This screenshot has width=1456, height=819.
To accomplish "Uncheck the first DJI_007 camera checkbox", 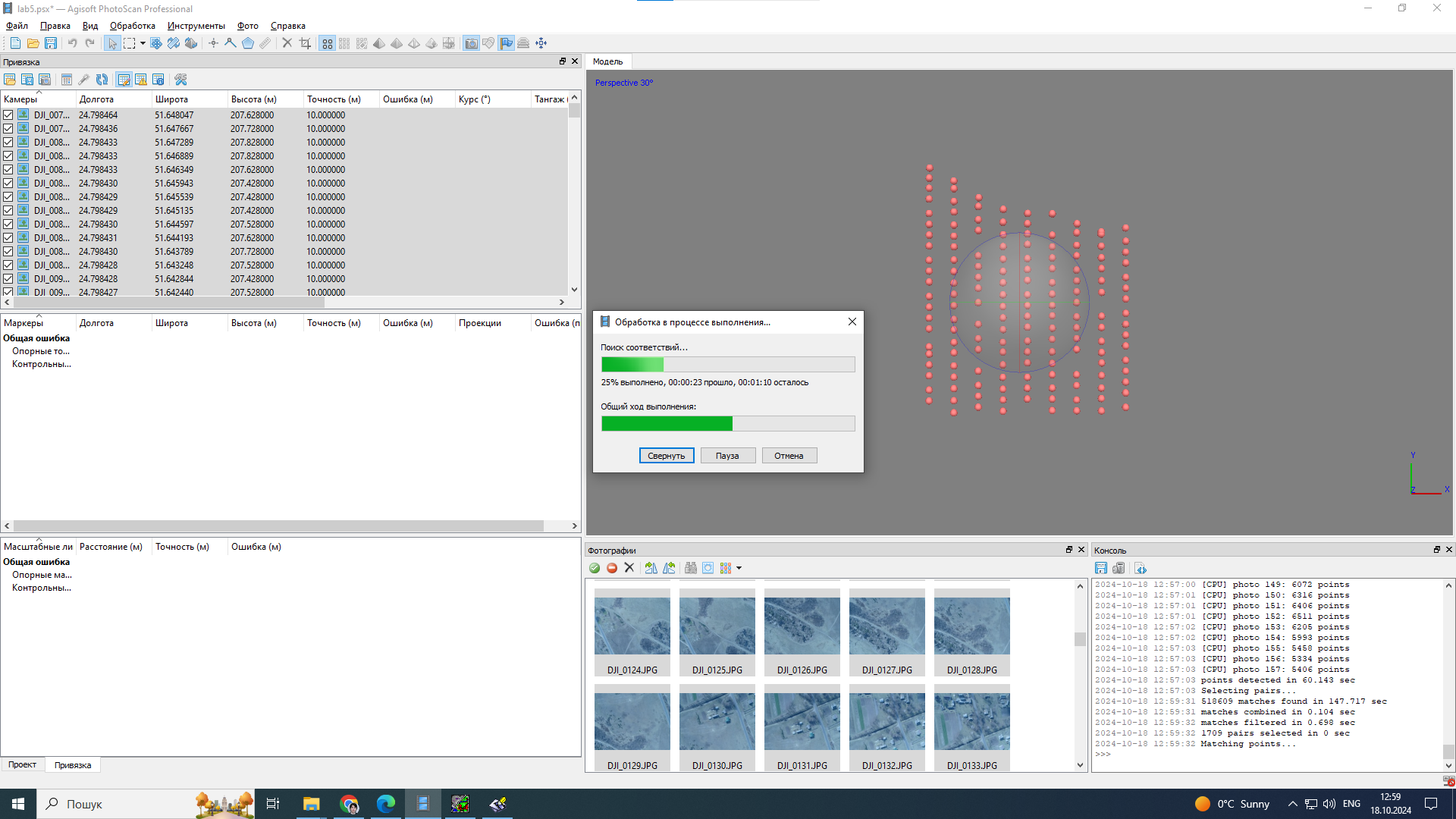I will (x=8, y=115).
